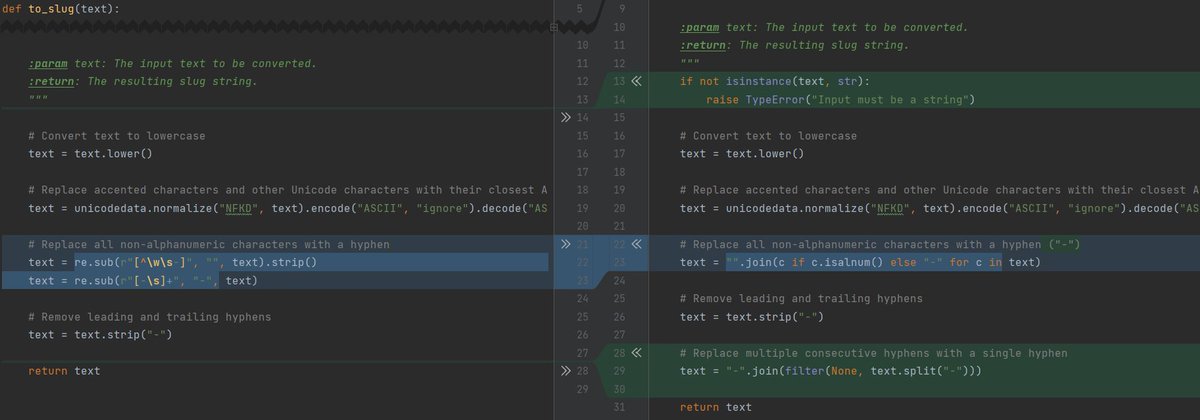This screenshot has height=420, width=1200.
Task: Apply right-side change at line 13 with left arrows
Action: 637,82
